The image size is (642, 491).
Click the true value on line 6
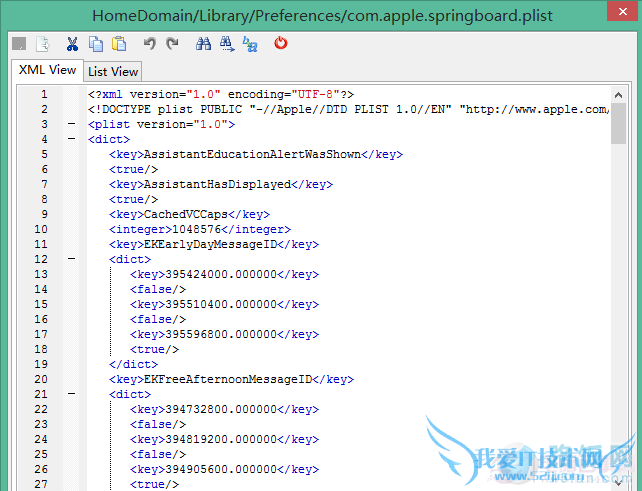pos(133,170)
